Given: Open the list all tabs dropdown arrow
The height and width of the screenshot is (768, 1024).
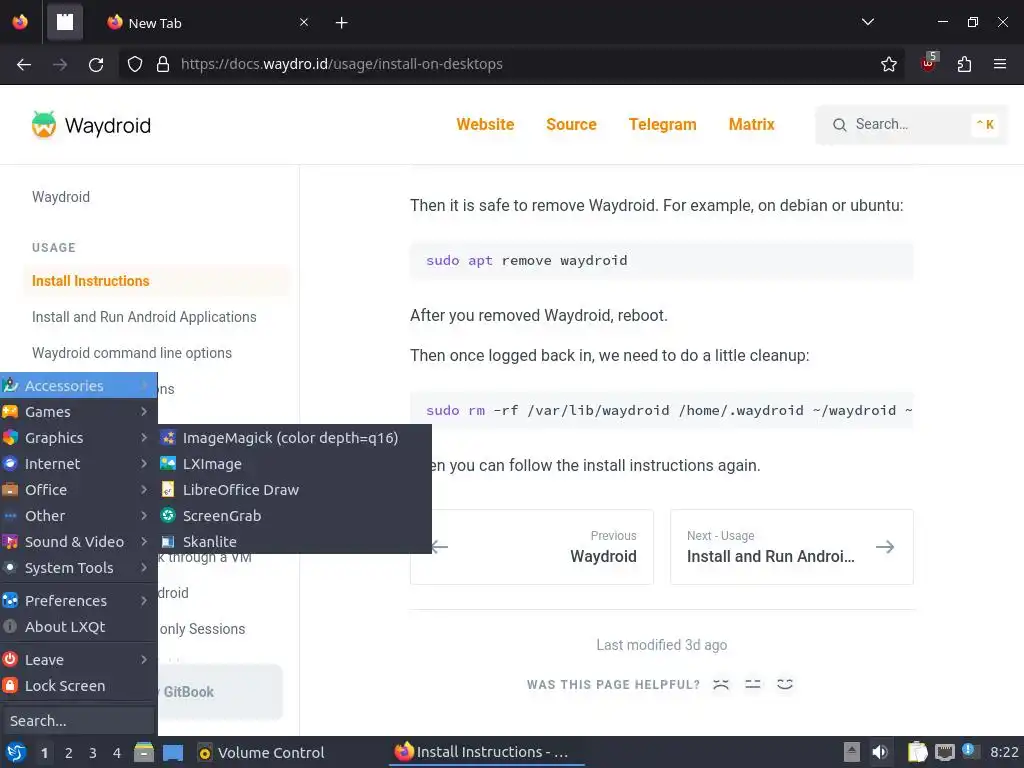Looking at the screenshot, I should [867, 22].
